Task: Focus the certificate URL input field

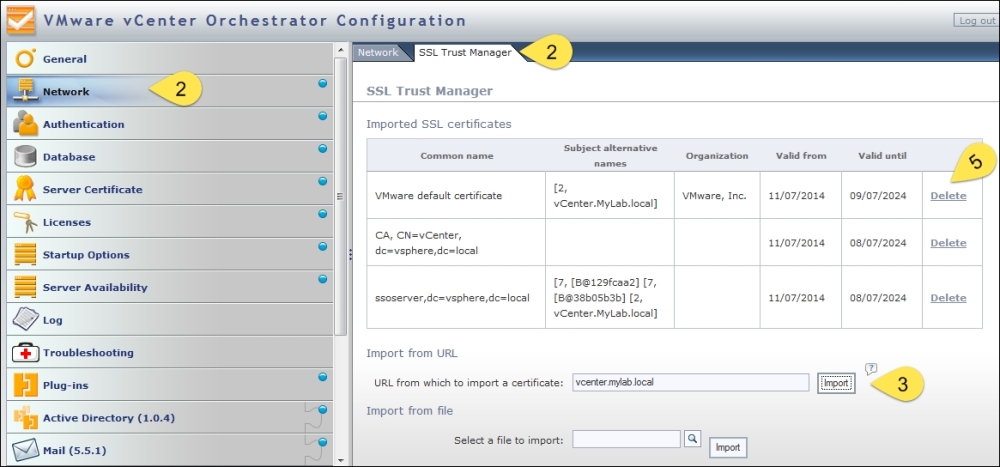Action: [x=691, y=383]
